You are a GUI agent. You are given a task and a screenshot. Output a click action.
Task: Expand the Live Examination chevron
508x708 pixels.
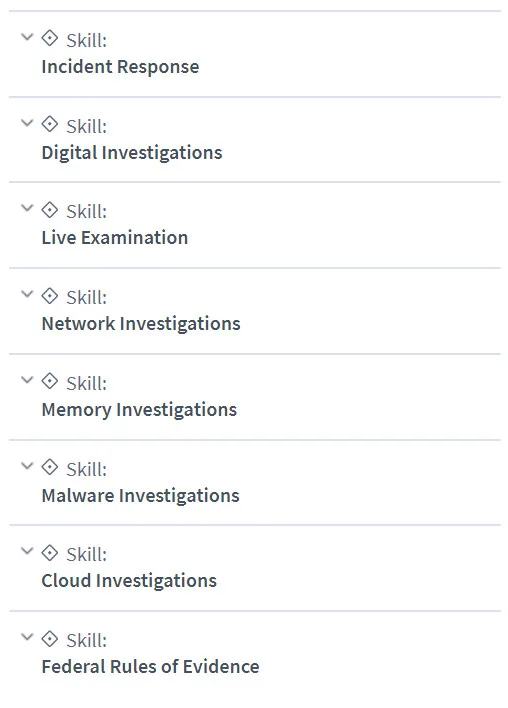28,208
